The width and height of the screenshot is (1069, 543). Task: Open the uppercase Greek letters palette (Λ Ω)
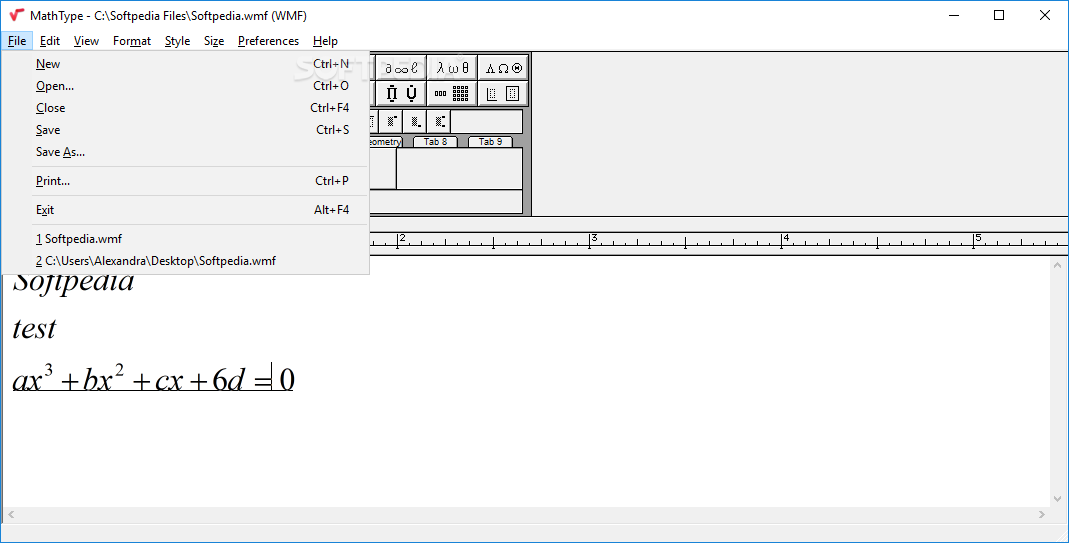point(503,68)
